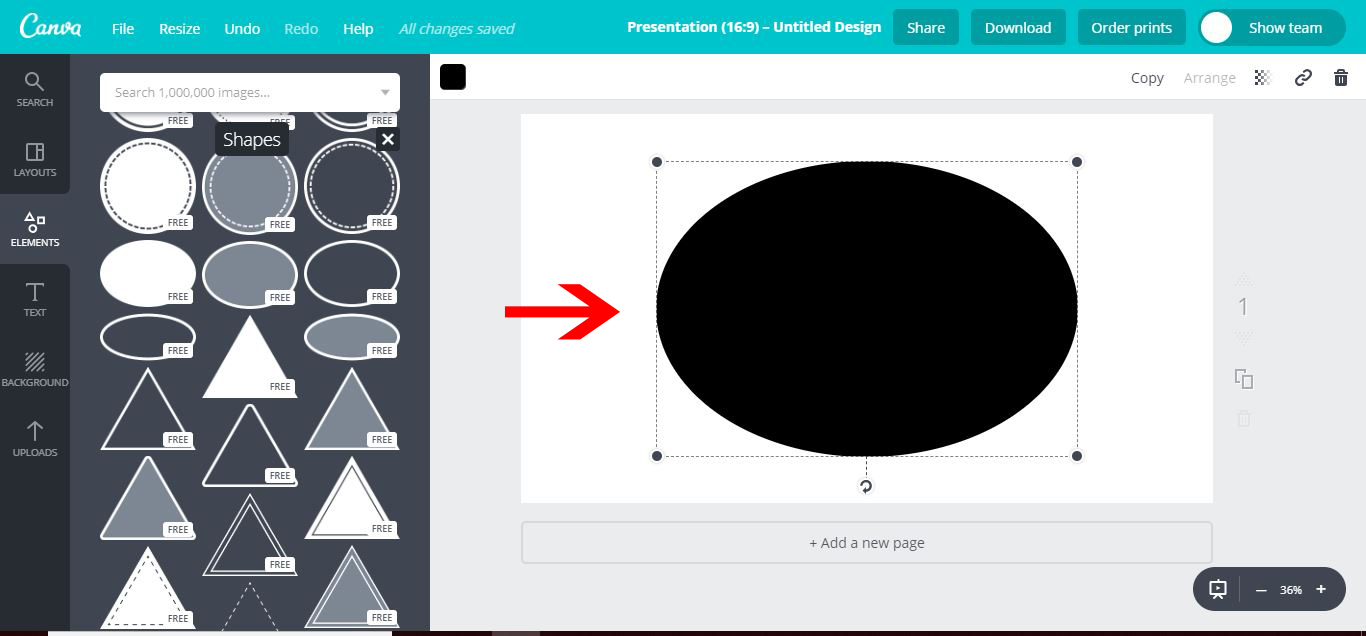
Task: Close the Shapes panel tooltip
Action: [388, 140]
